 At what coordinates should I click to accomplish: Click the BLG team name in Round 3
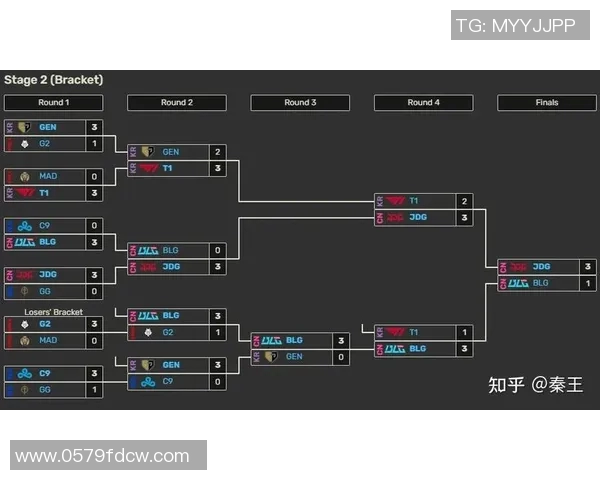pyautogui.click(x=294, y=340)
